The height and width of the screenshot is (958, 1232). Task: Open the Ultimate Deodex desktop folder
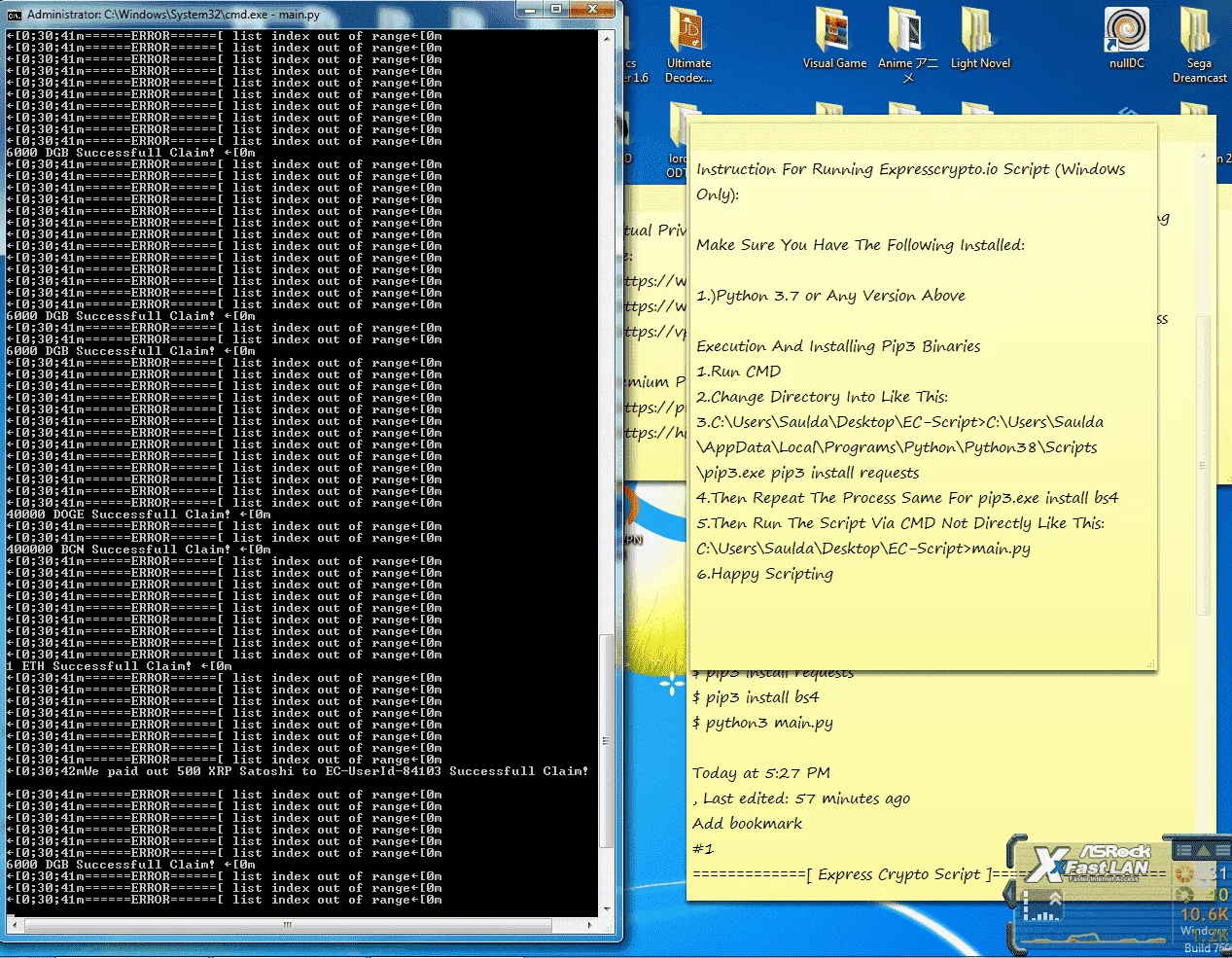click(688, 44)
